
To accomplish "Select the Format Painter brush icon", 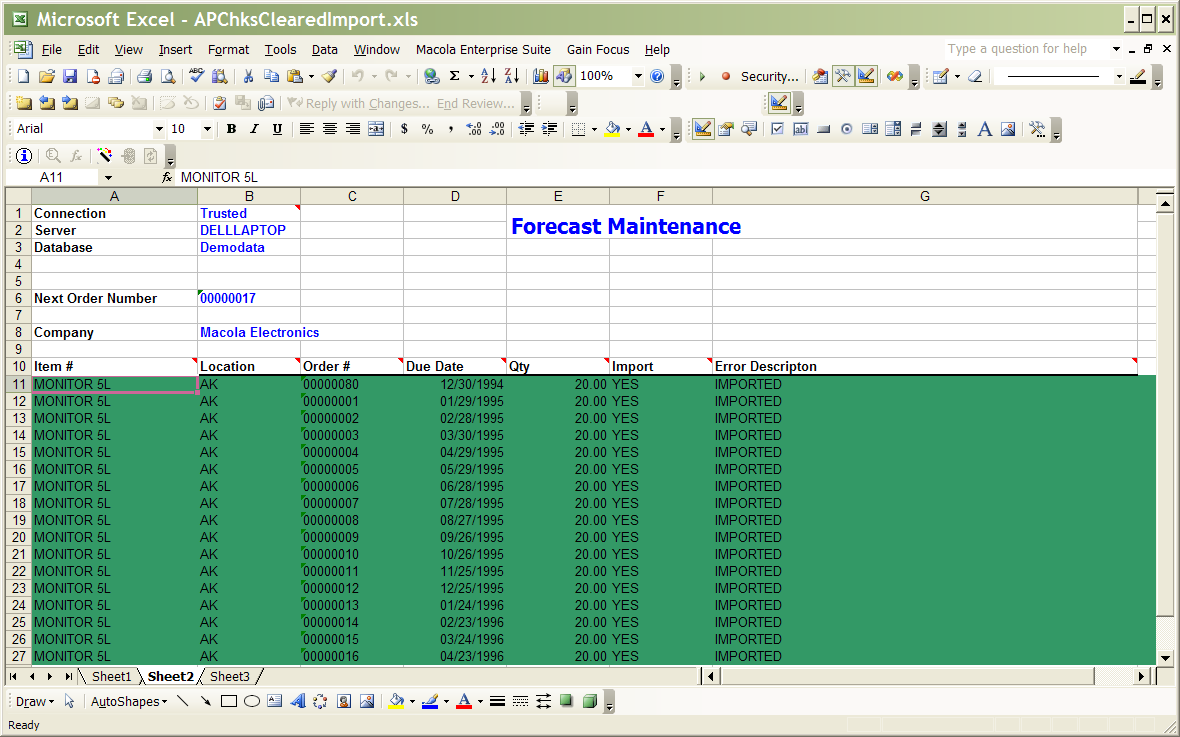I will click(329, 76).
